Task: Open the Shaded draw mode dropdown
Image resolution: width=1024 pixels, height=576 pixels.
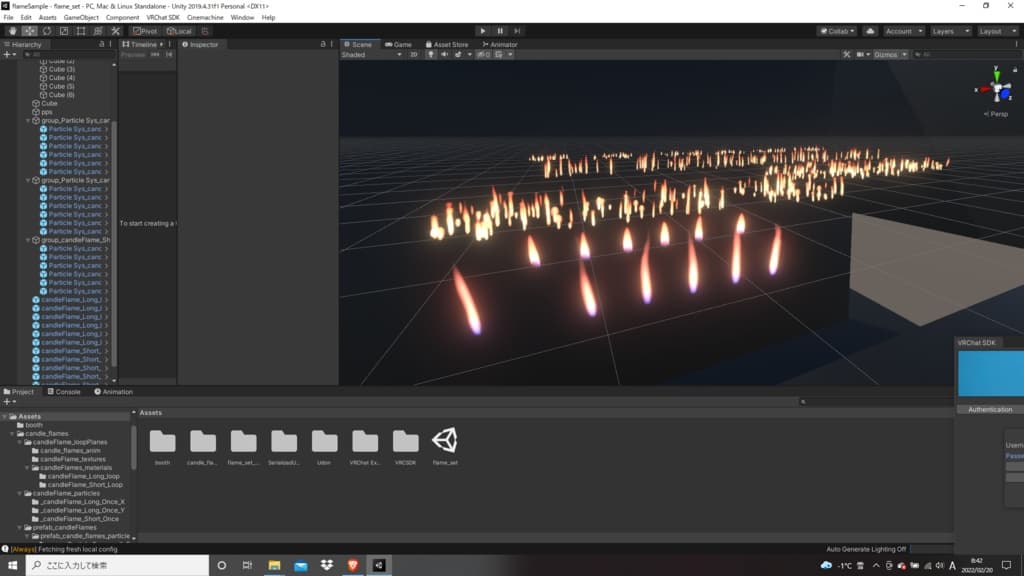Action: coord(372,55)
